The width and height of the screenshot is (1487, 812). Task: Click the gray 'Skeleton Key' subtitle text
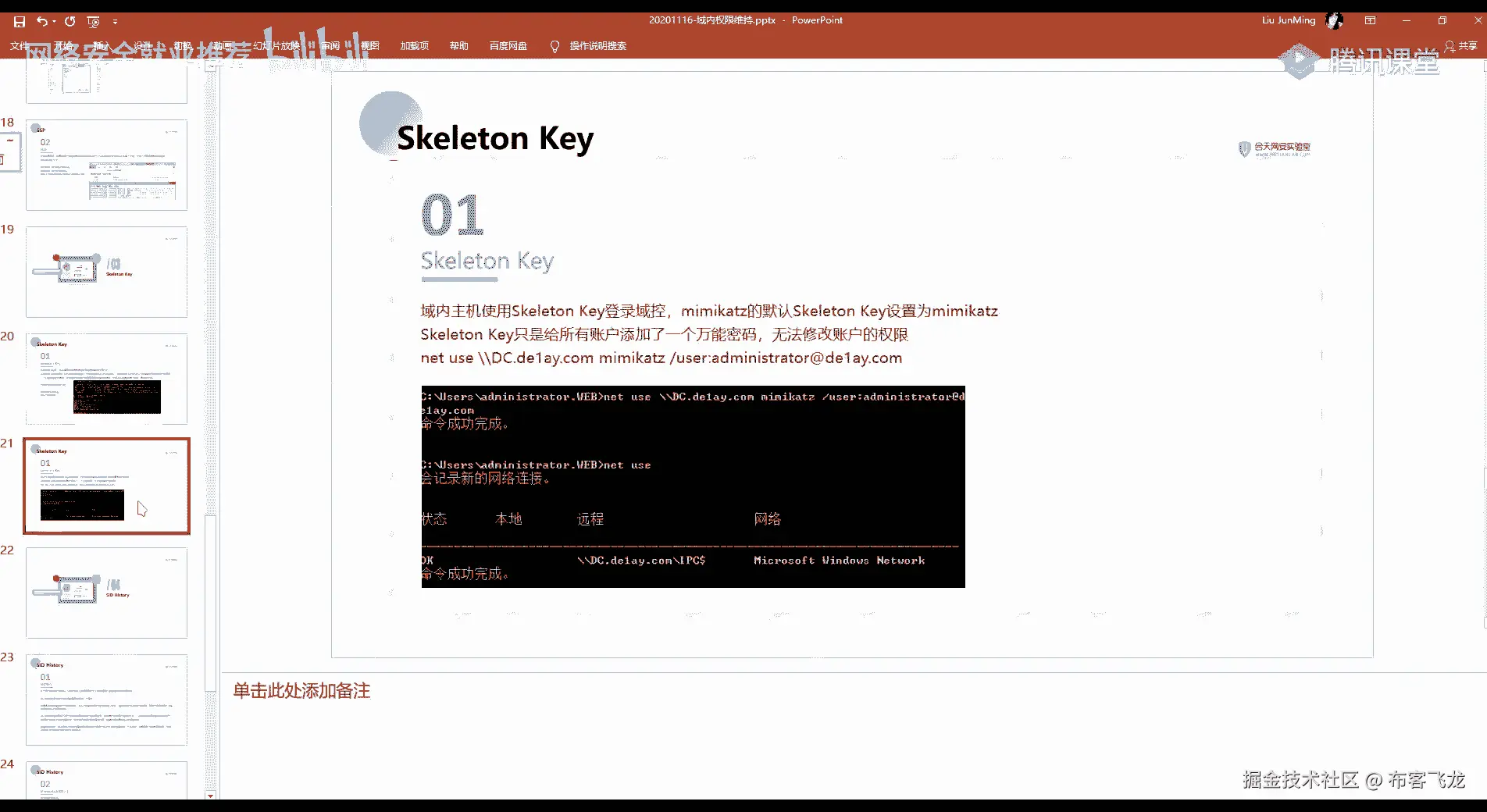[x=487, y=261]
